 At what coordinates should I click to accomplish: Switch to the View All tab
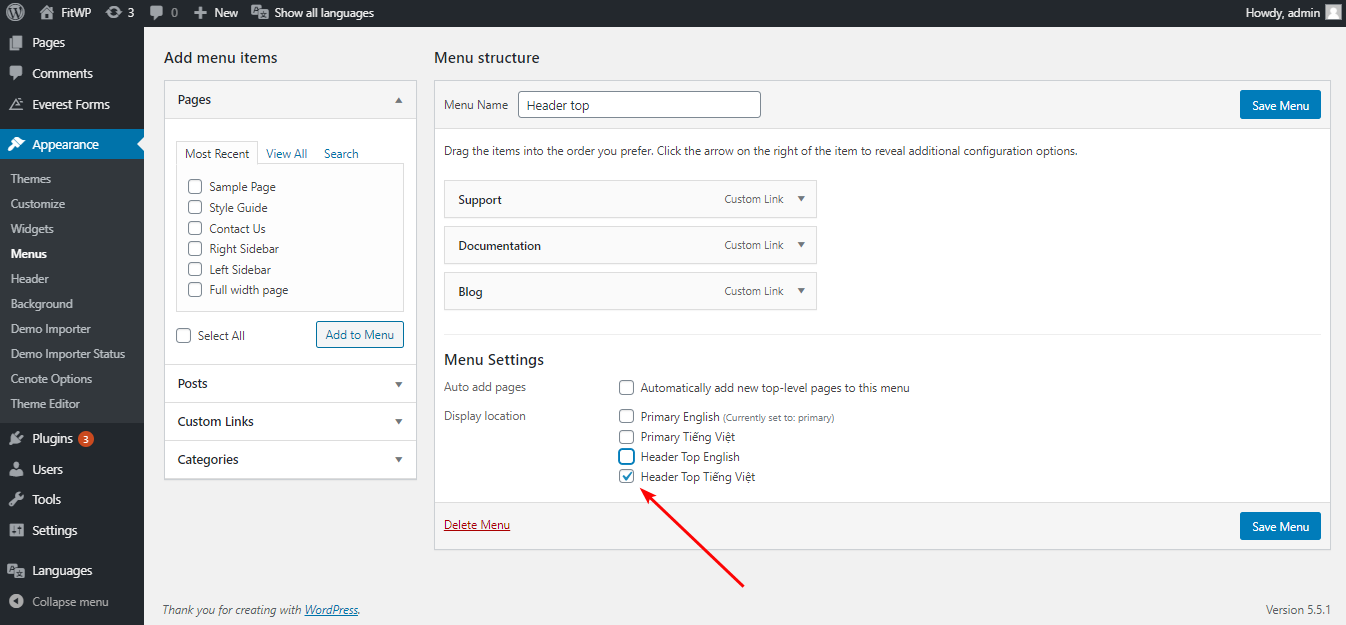286,154
